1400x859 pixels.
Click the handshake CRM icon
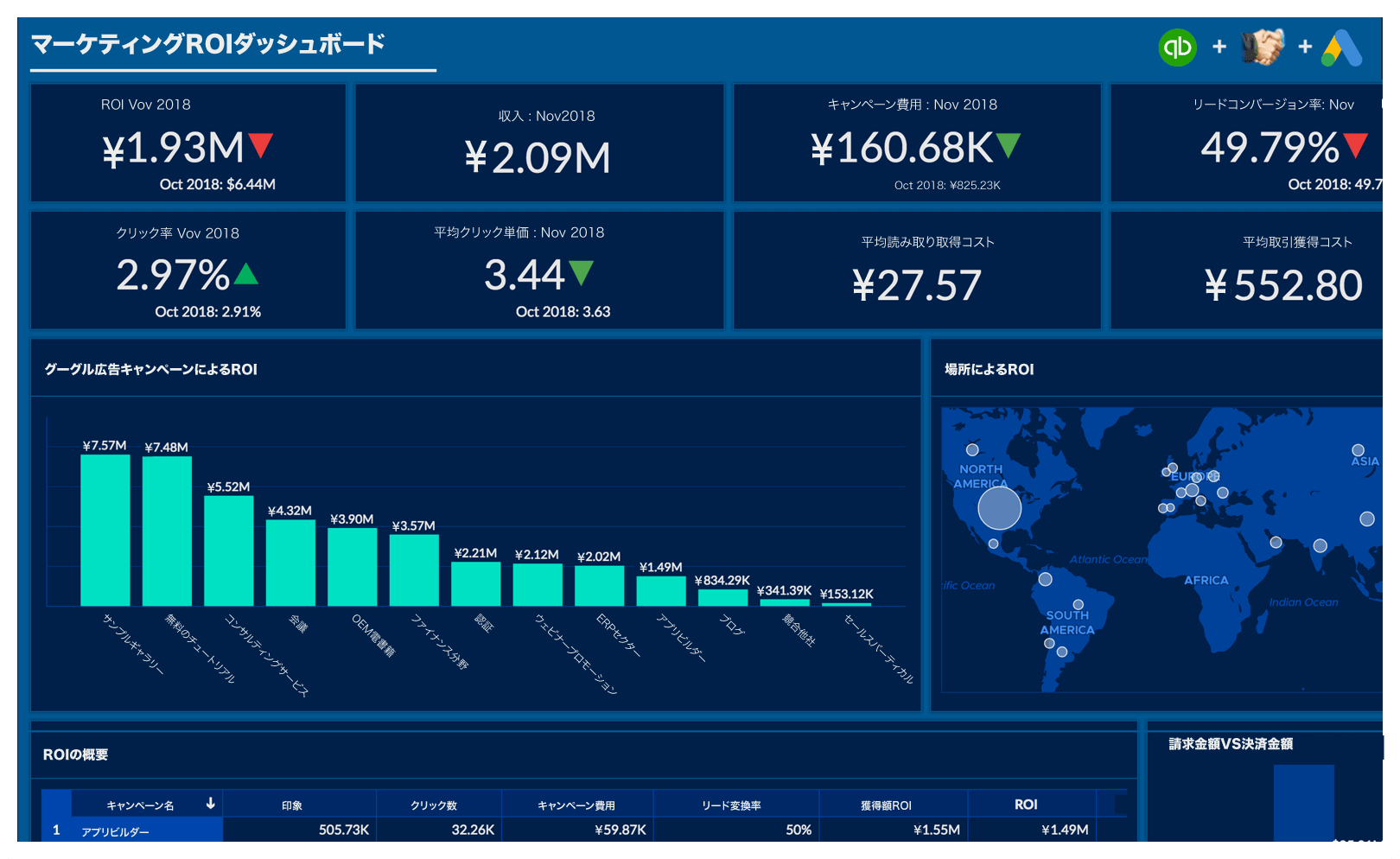coord(1263,47)
